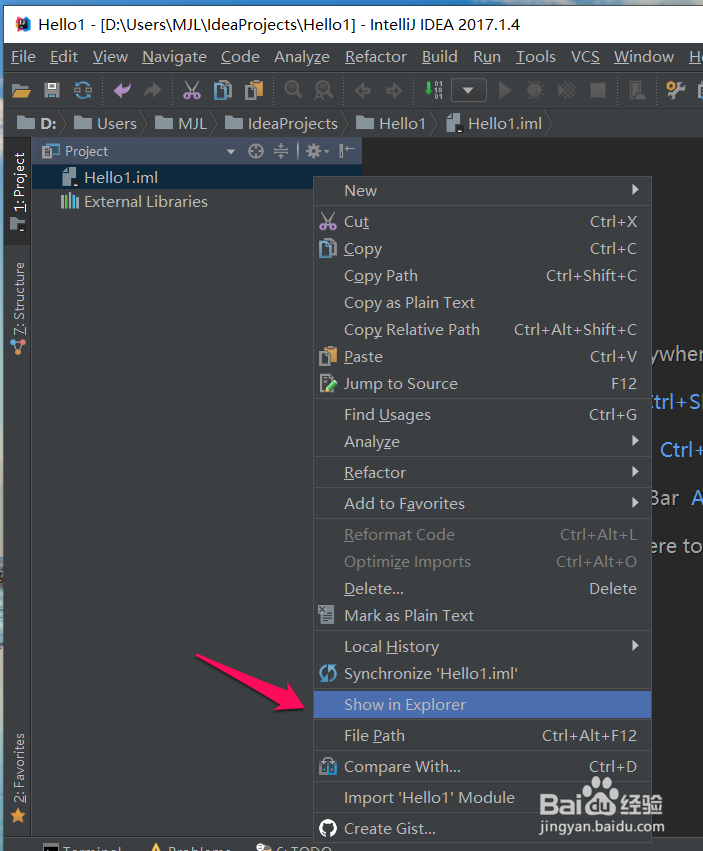Viewport: 703px width, 851px height.
Task: Click the Stop square icon
Action: click(598, 90)
